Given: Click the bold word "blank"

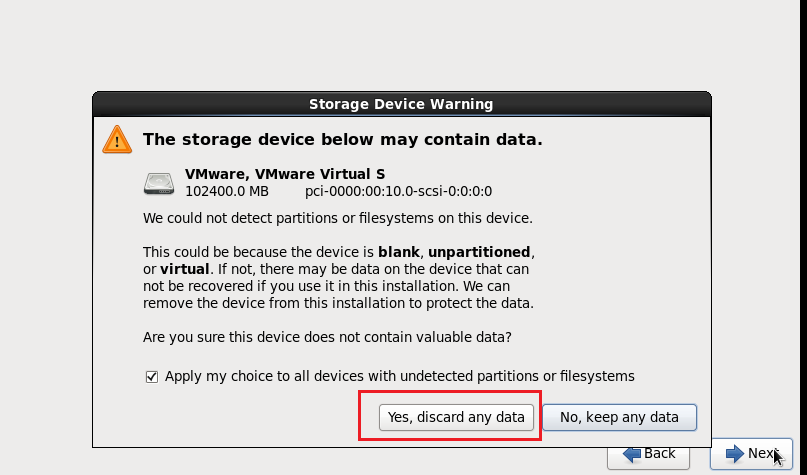Looking at the screenshot, I should [x=398, y=251].
